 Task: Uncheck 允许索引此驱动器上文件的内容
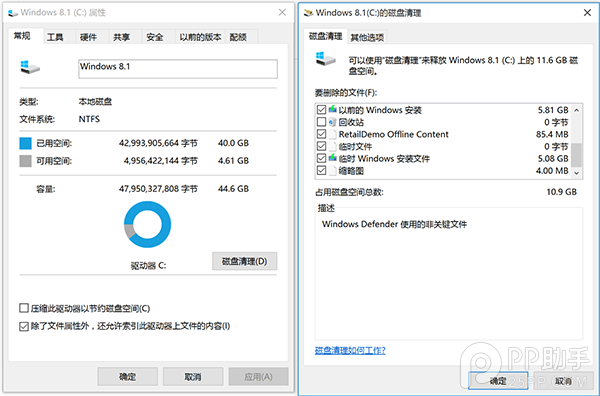coord(24,326)
